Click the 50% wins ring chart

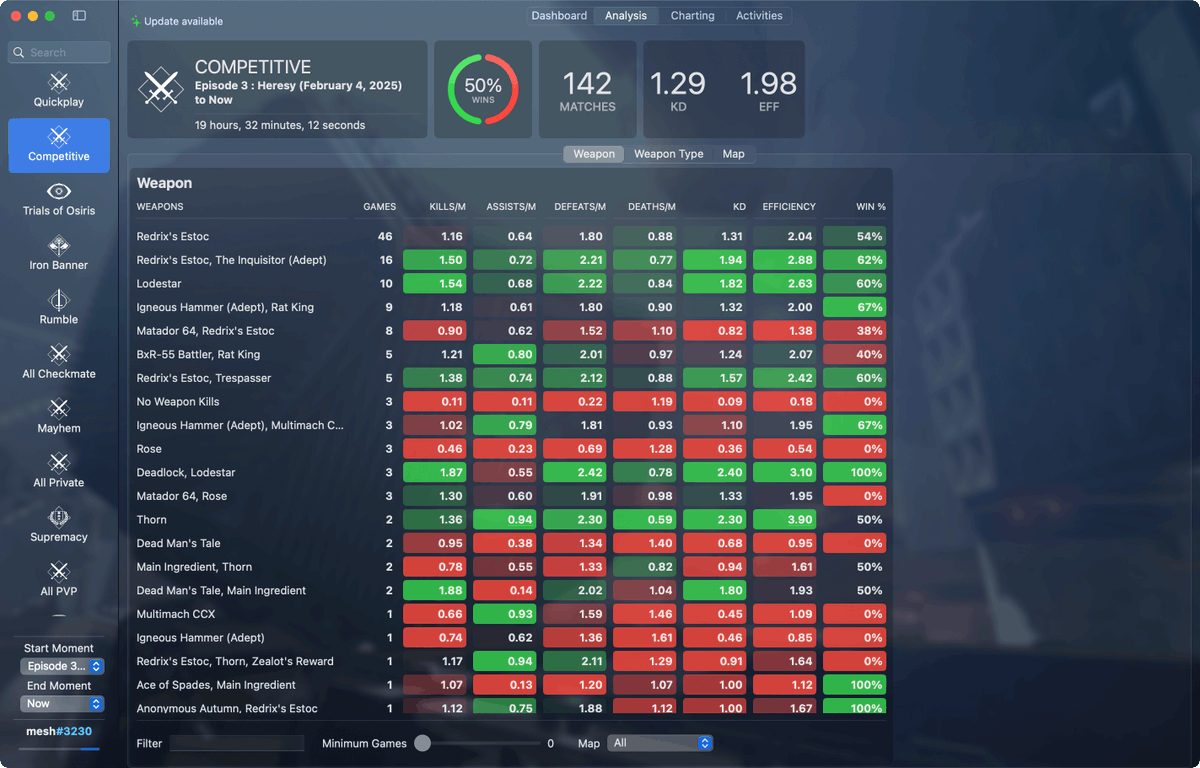pos(483,89)
